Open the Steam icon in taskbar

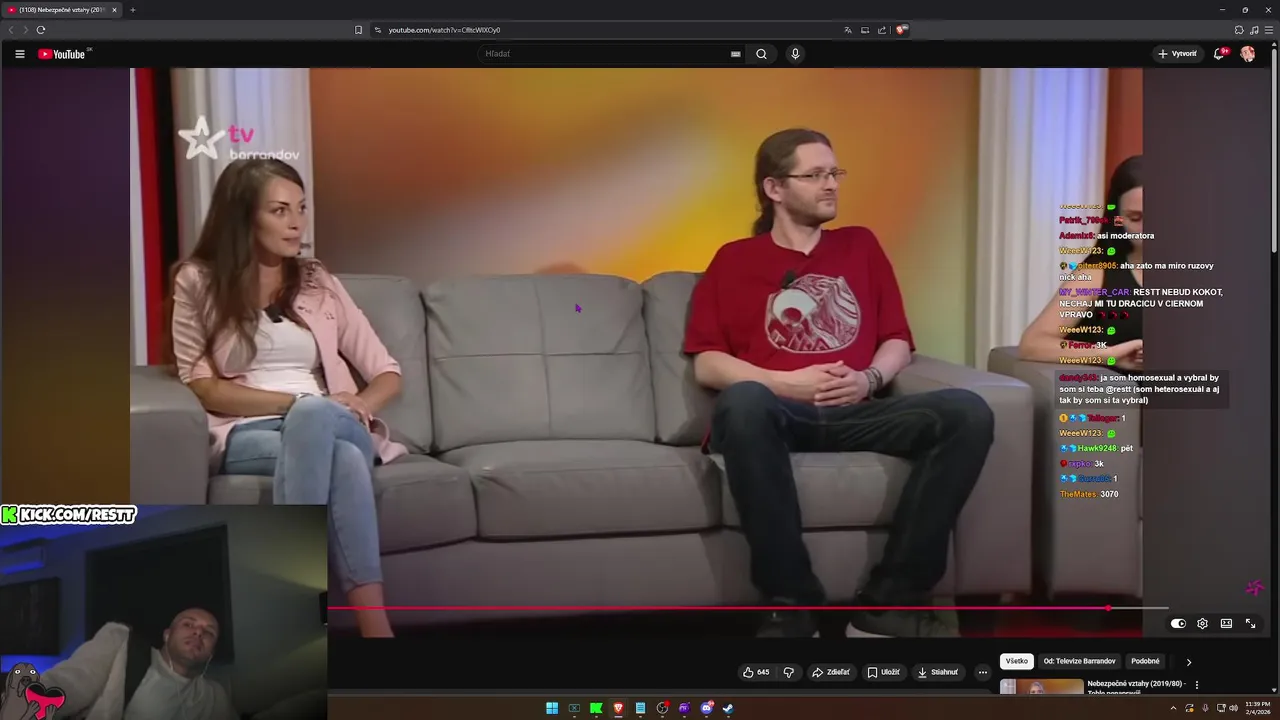(728, 708)
